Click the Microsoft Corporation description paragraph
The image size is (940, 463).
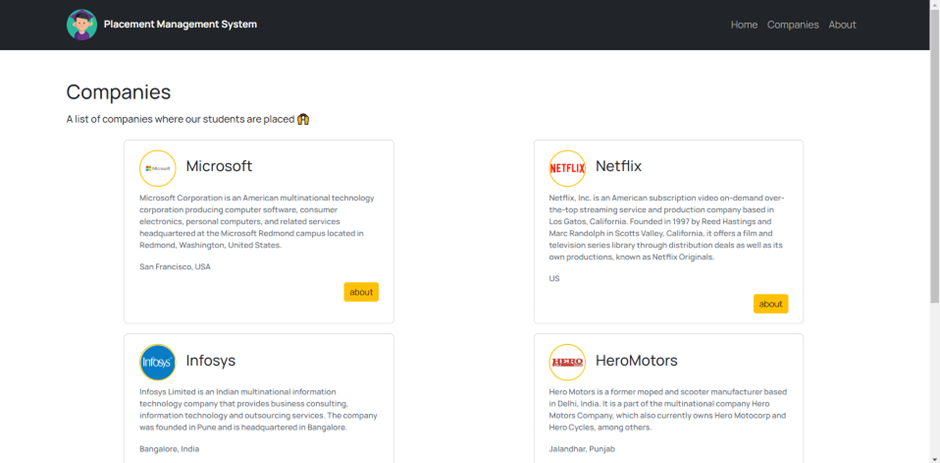coord(258,221)
